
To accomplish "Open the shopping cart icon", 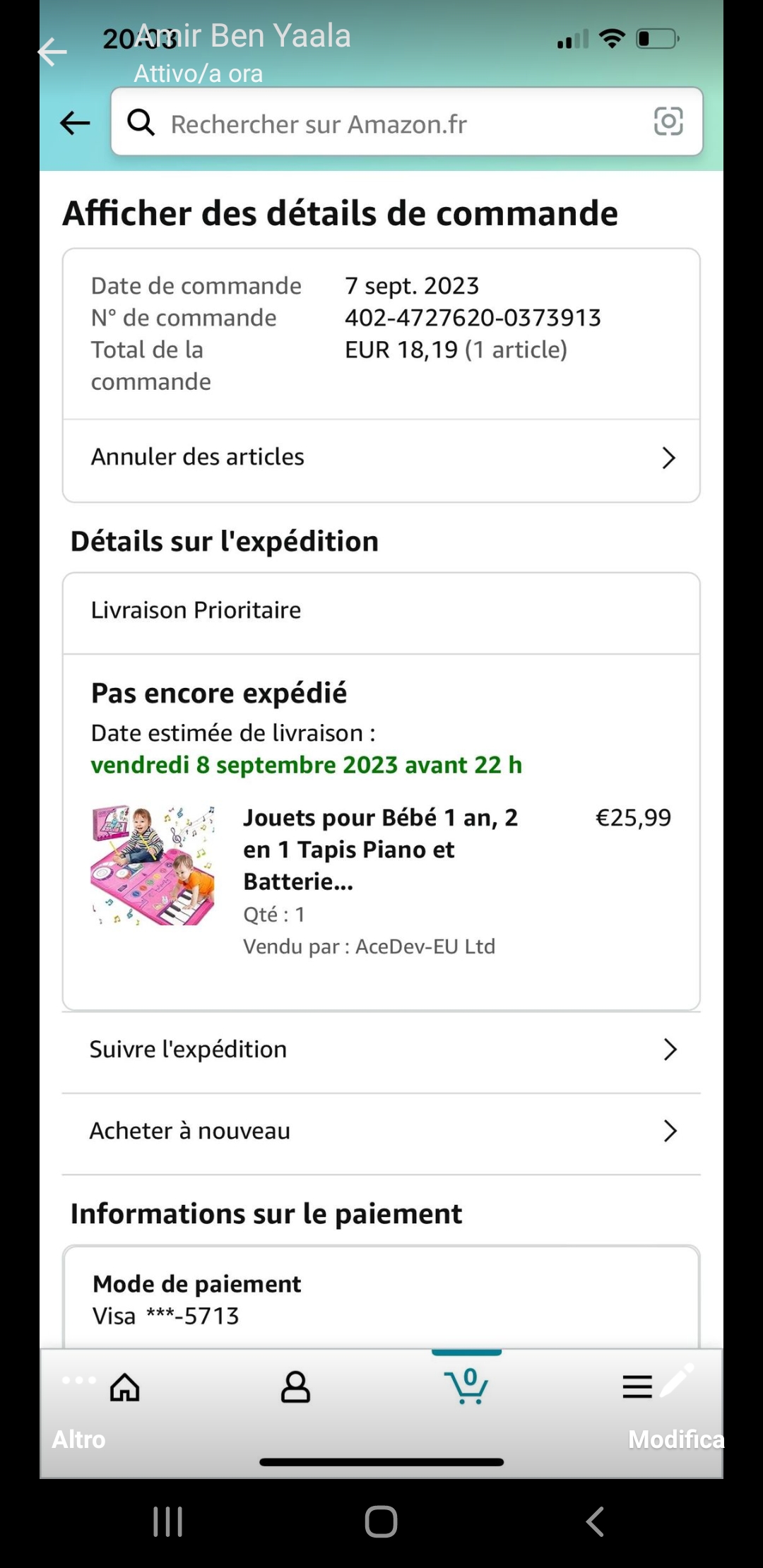I will 466,1386.
